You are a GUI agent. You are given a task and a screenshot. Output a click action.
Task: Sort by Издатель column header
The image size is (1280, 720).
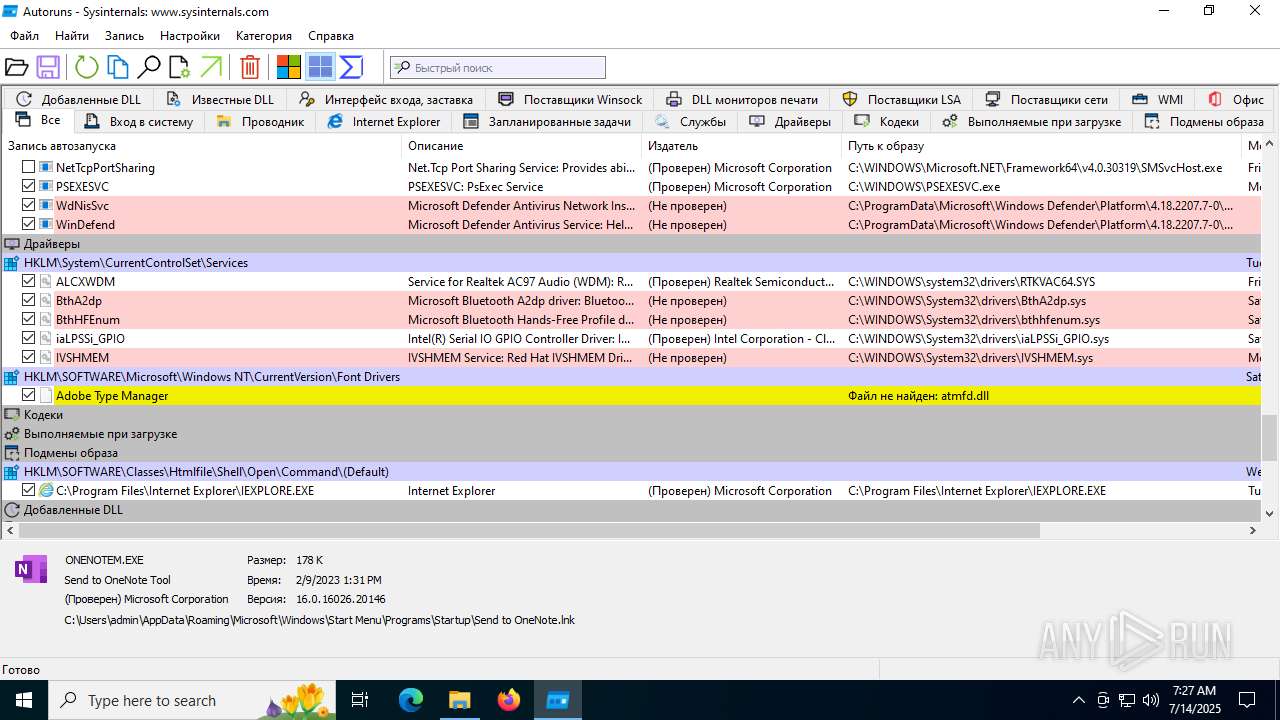742,146
